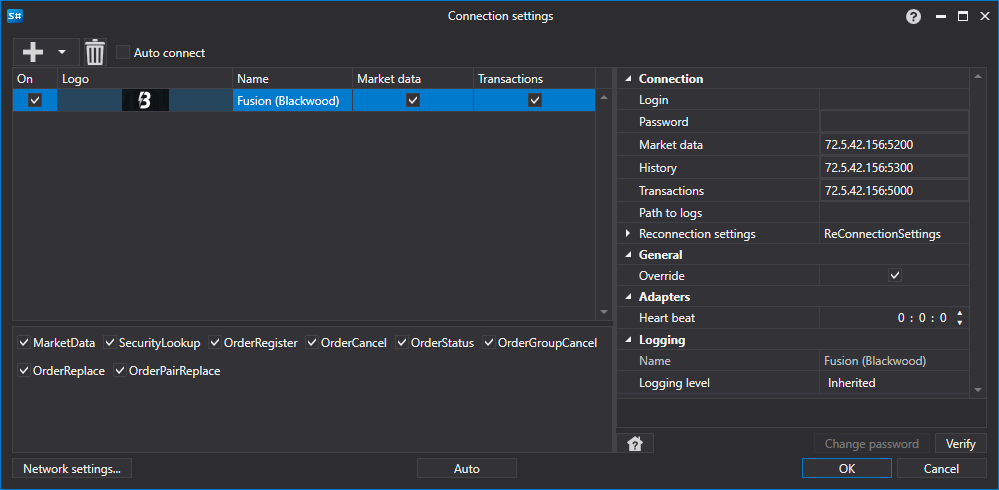This screenshot has width=999, height=490.
Task: Click connection list scroll up arrow
Action: [x=604, y=97]
